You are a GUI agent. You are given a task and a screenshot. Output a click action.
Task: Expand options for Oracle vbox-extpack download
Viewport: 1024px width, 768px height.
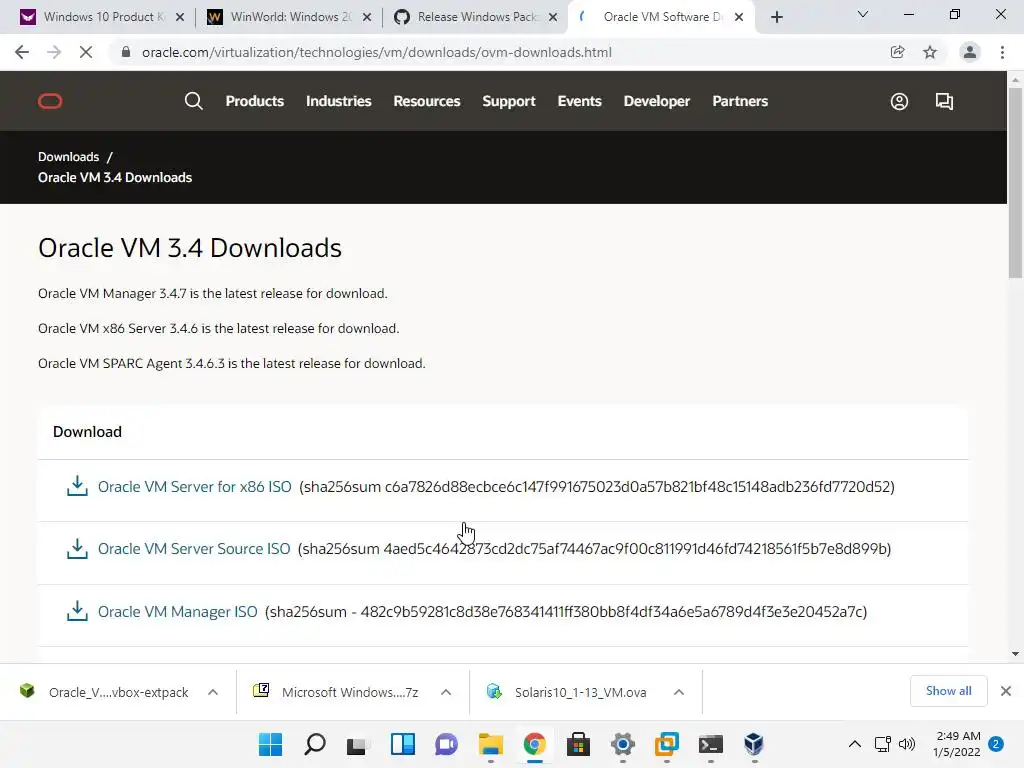[x=213, y=692]
